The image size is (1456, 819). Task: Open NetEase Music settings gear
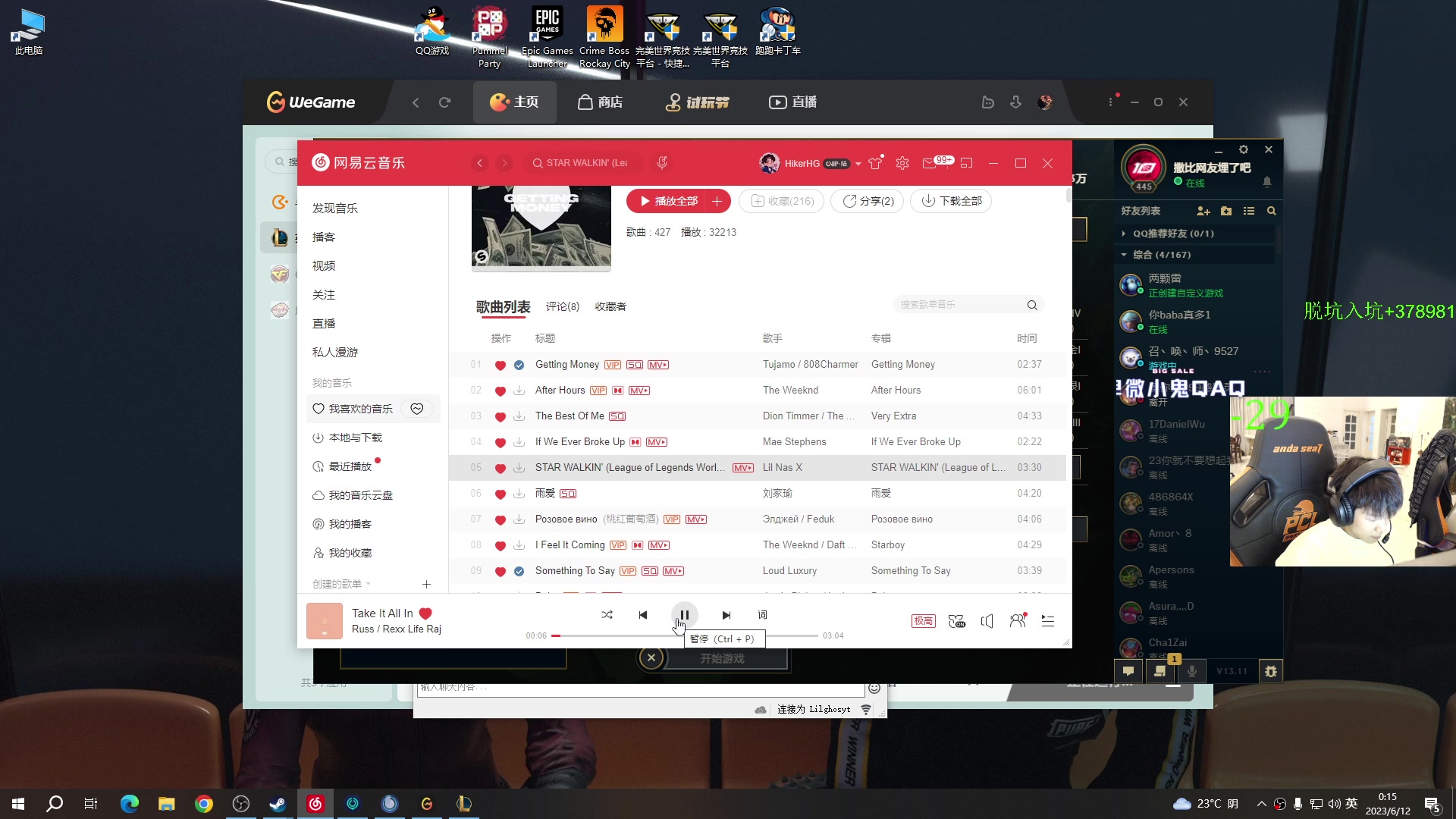[902, 163]
